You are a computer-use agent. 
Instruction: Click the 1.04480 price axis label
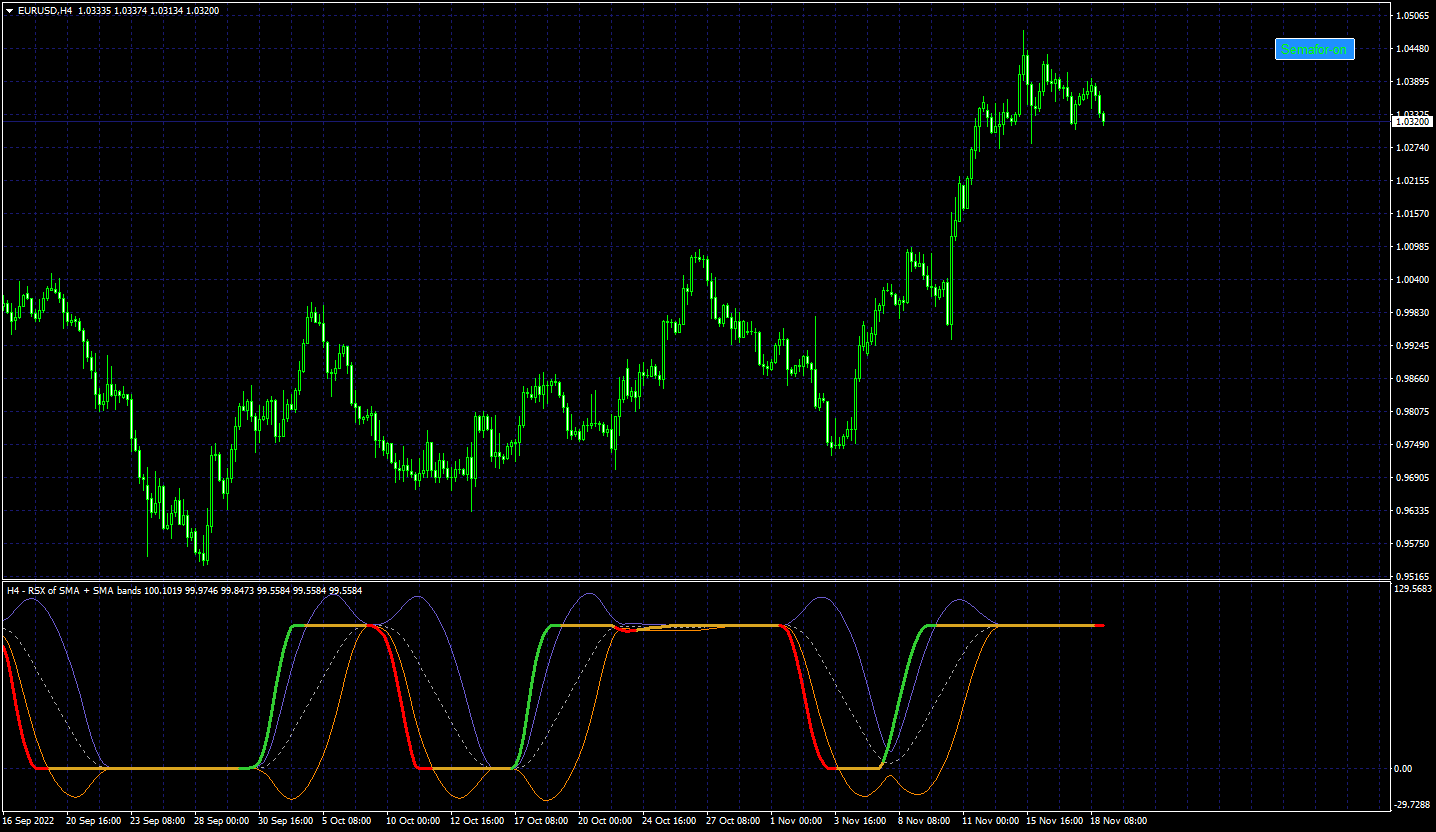click(x=1412, y=49)
